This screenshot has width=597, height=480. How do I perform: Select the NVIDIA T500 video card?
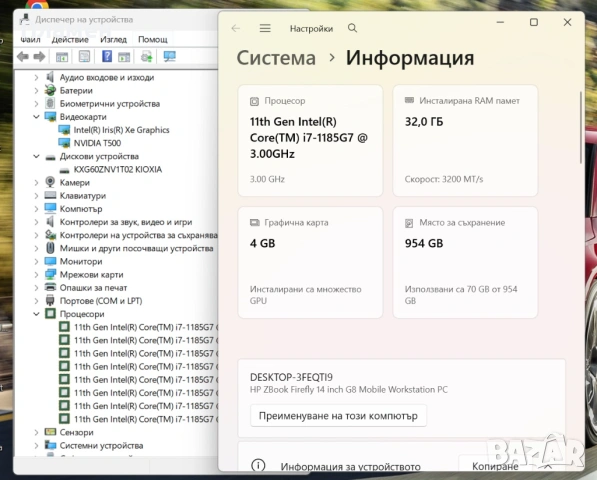[97, 143]
